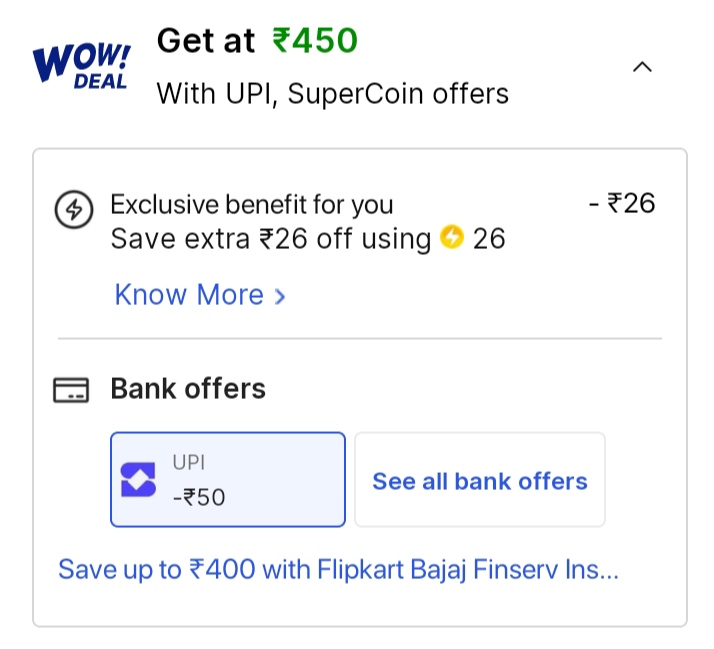
Task: Tap the Bank offers card icon
Action: [70, 390]
